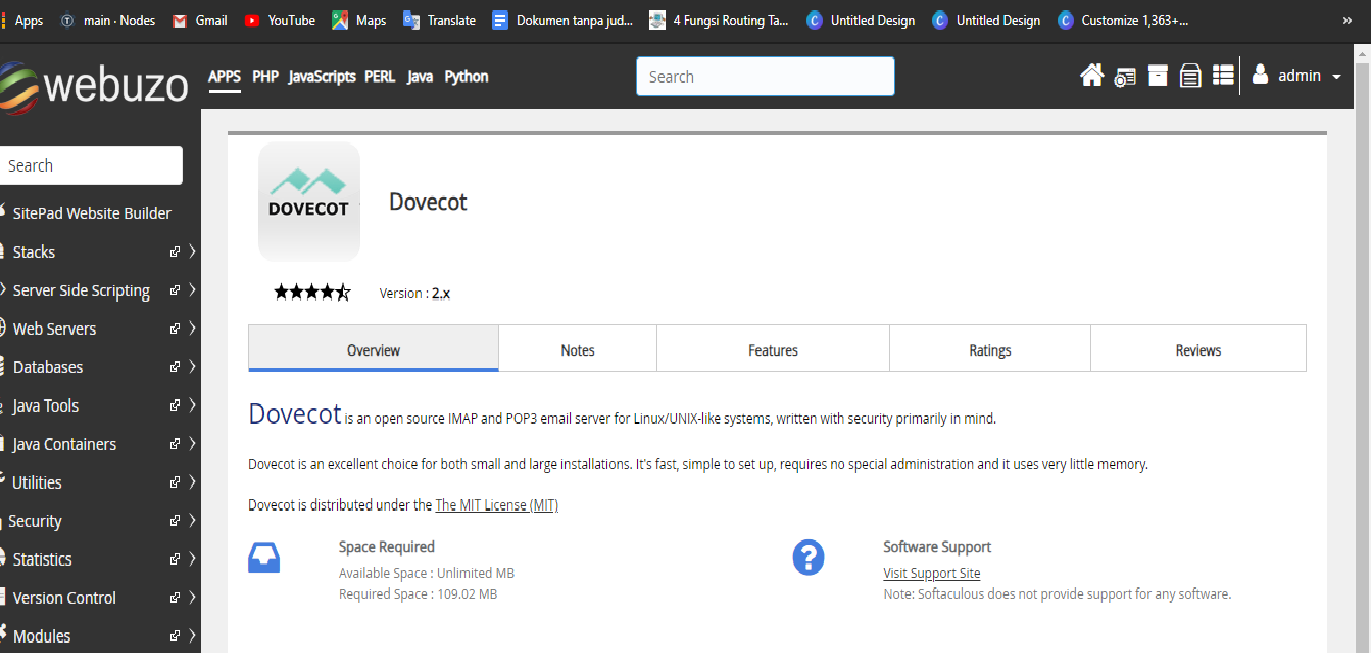Select the PHP menu item
Screen dimensions: 1371x653
tap(265, 76)
